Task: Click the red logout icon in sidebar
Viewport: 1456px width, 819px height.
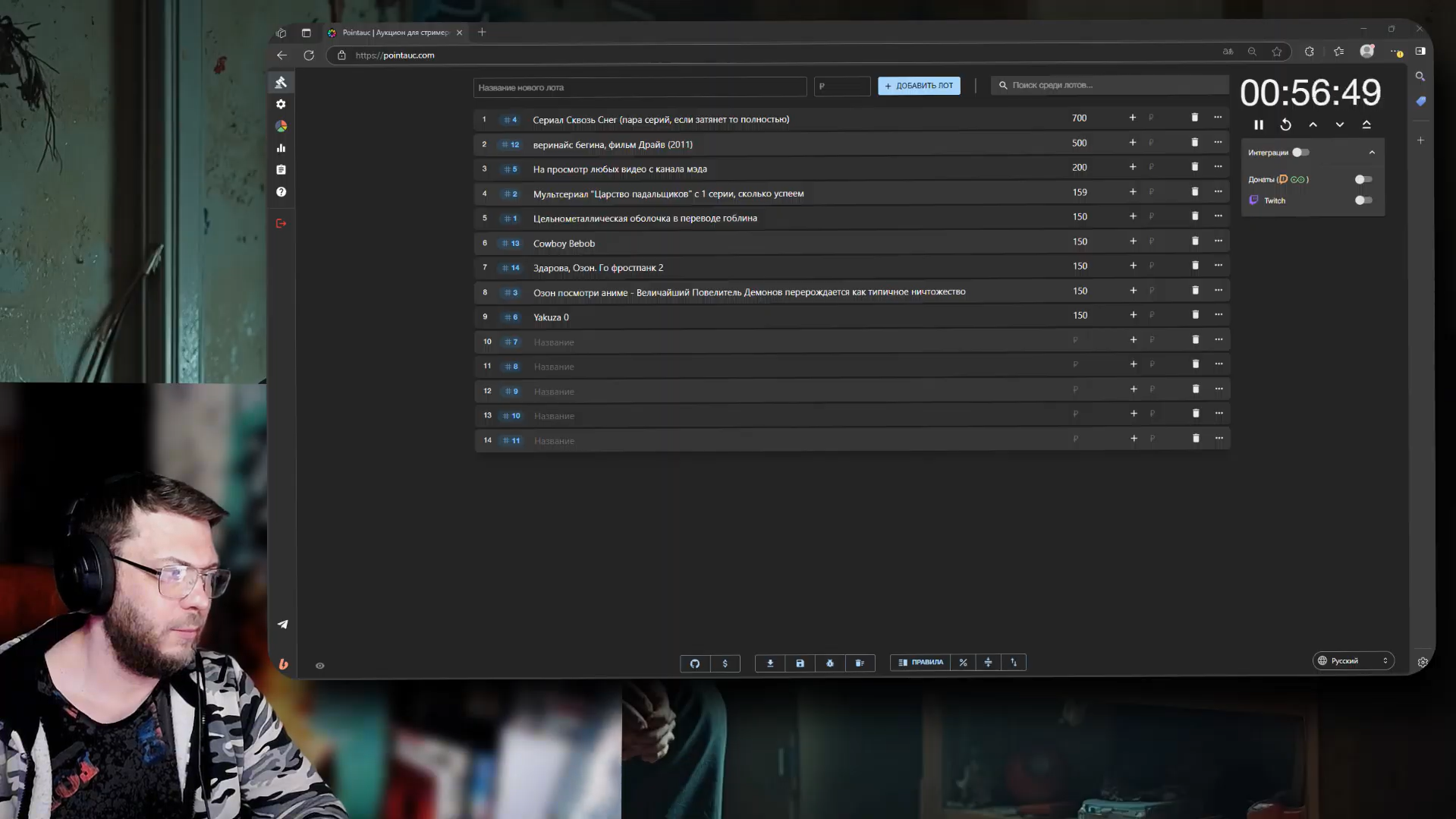Action: [x=281, y=223]
